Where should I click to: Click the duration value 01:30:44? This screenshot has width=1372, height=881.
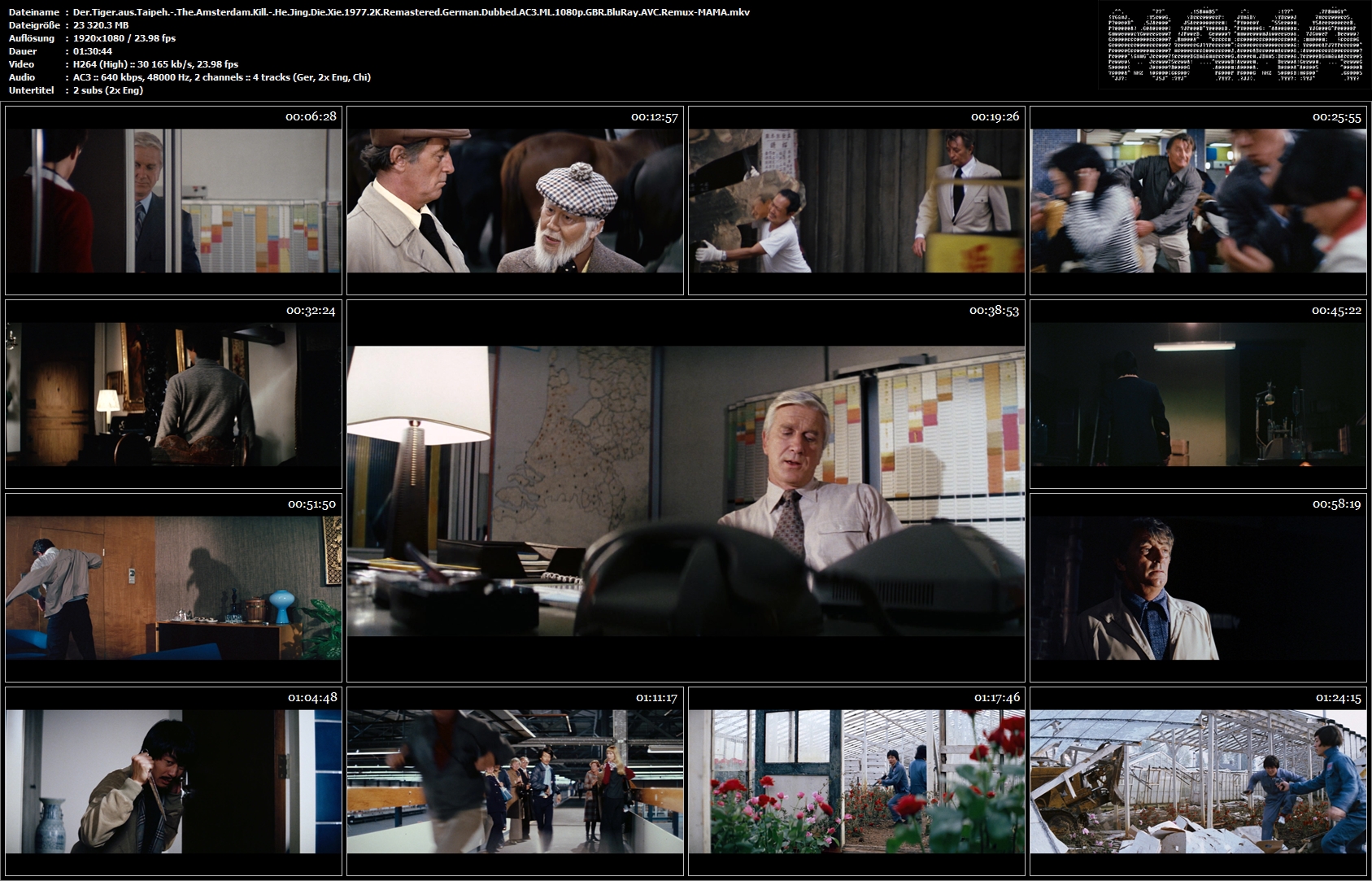click(x=93, y=51)
